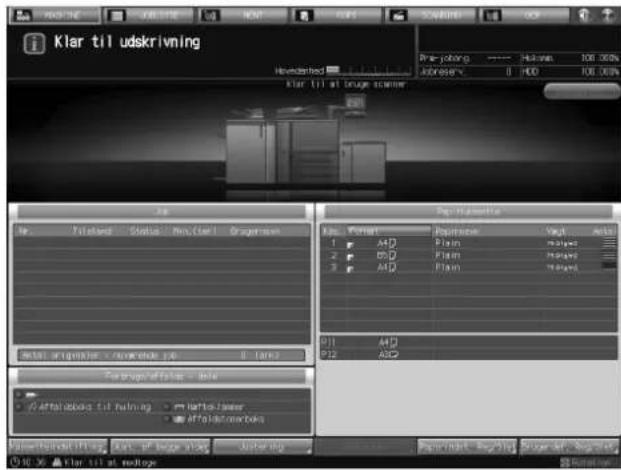Click the printer icon beside Klar til at modtage
621x470 pixels.
pos(57,462)
